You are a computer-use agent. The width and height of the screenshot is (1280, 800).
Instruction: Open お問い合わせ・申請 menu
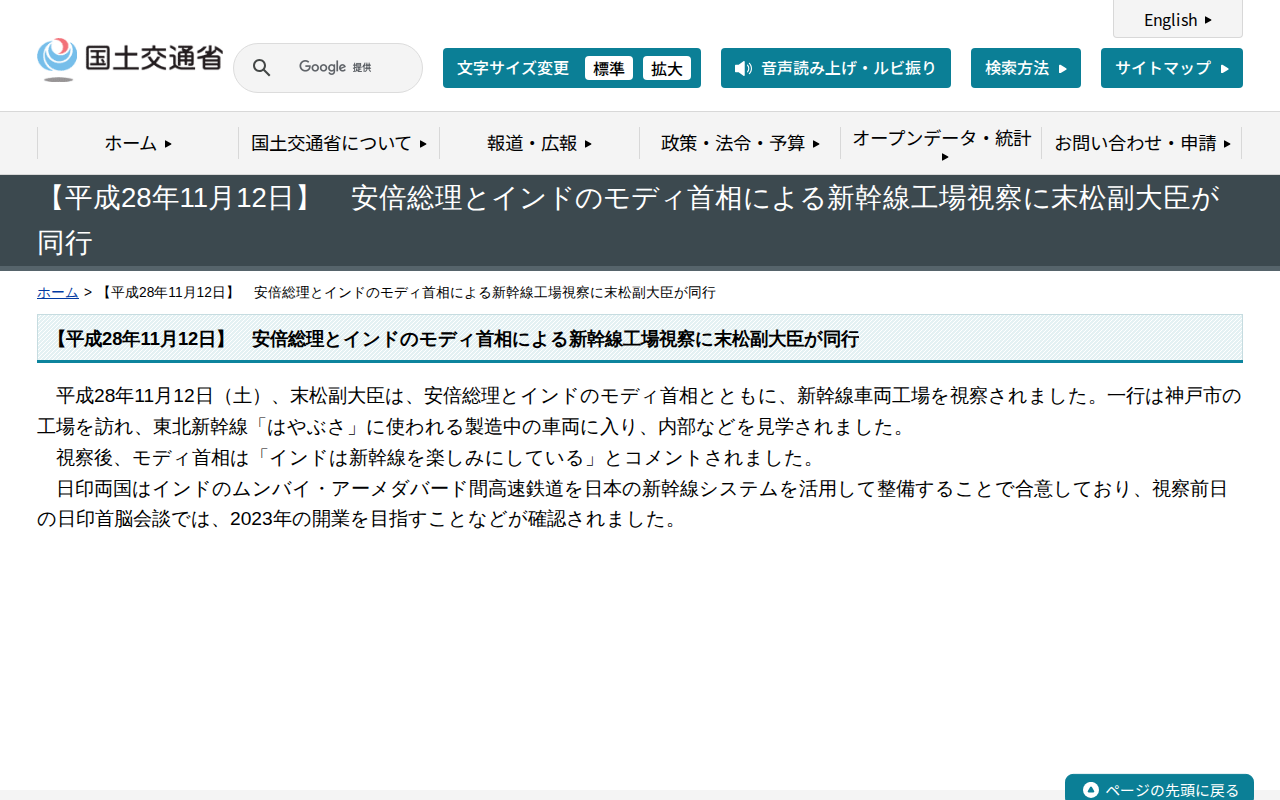pos(1142,143)
